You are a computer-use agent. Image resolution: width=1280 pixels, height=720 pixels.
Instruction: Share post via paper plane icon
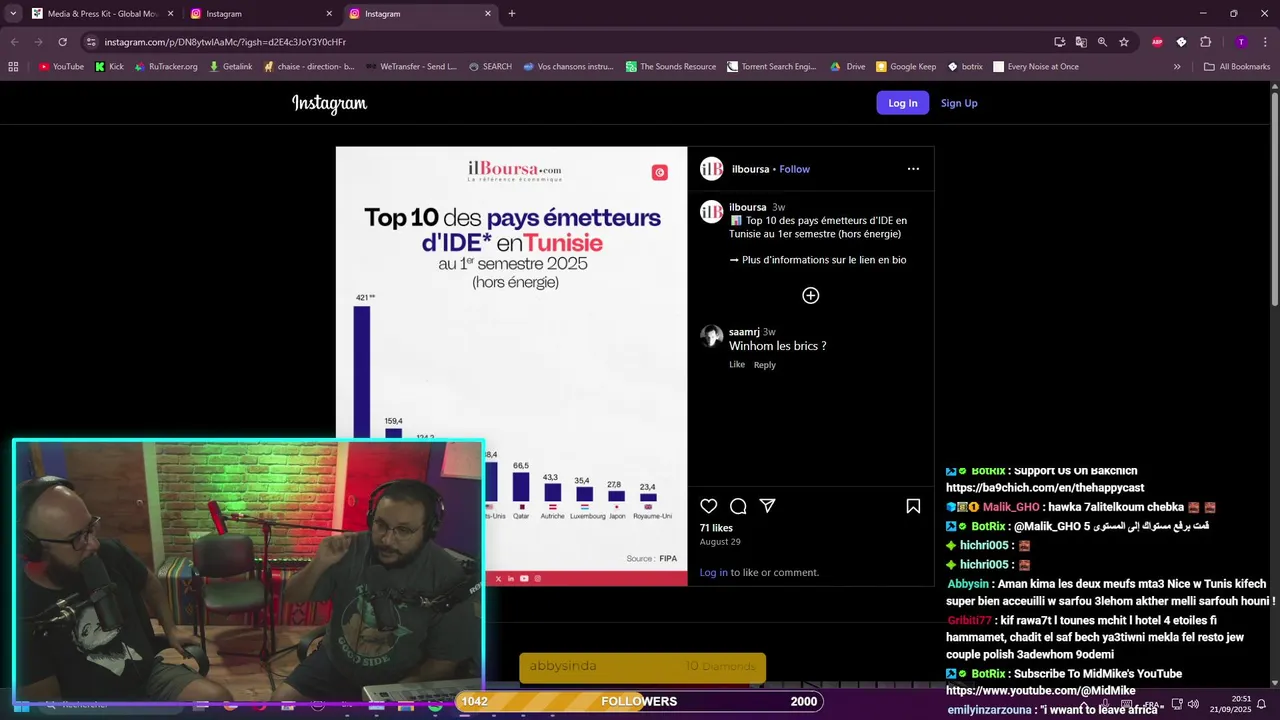pyautogui.click(x=767, y=506)
